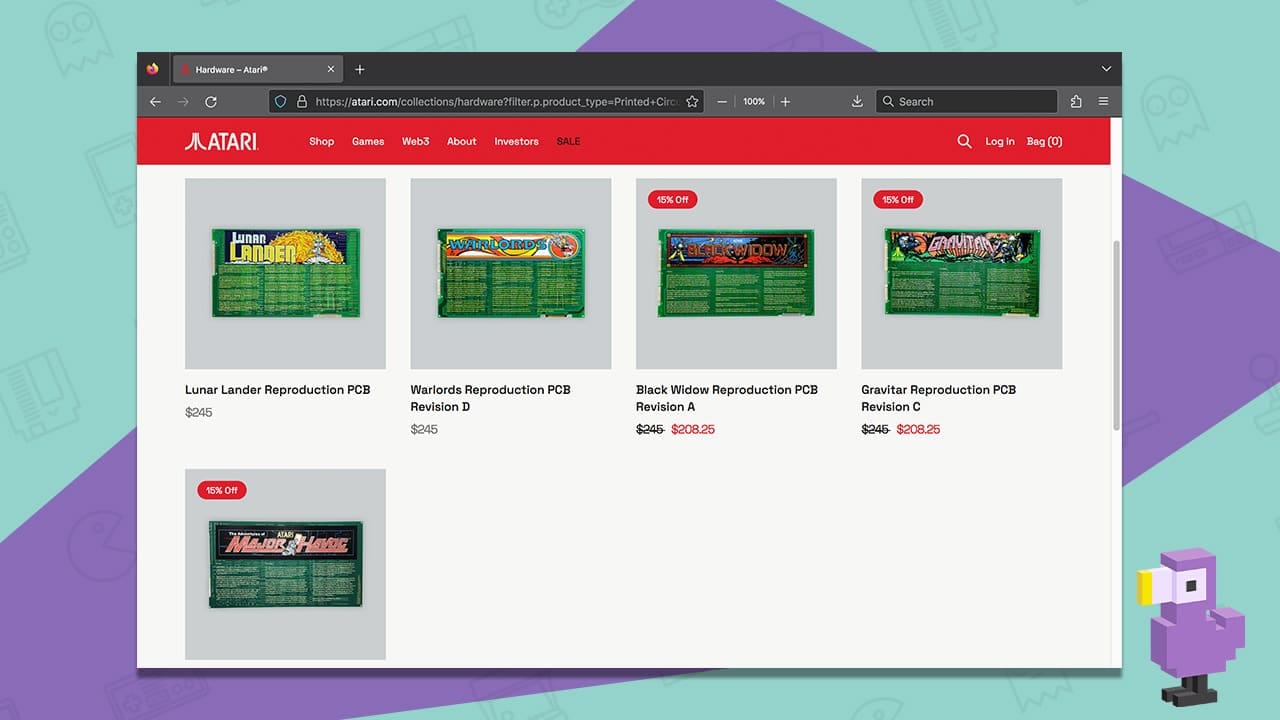Open the Investors menu item
1280x720 pixels.
point(517,141)
